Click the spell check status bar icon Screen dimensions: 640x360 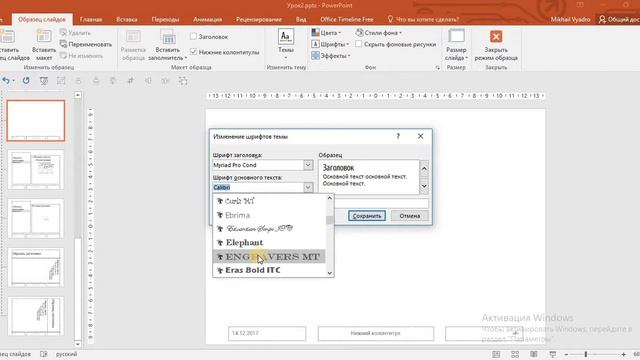pos(44,354)
